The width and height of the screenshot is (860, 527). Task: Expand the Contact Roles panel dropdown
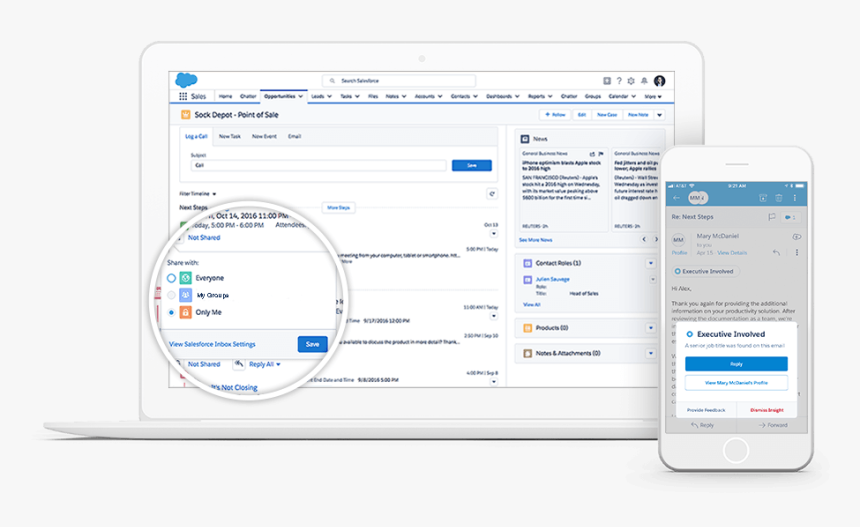click(x=651, y=263)
